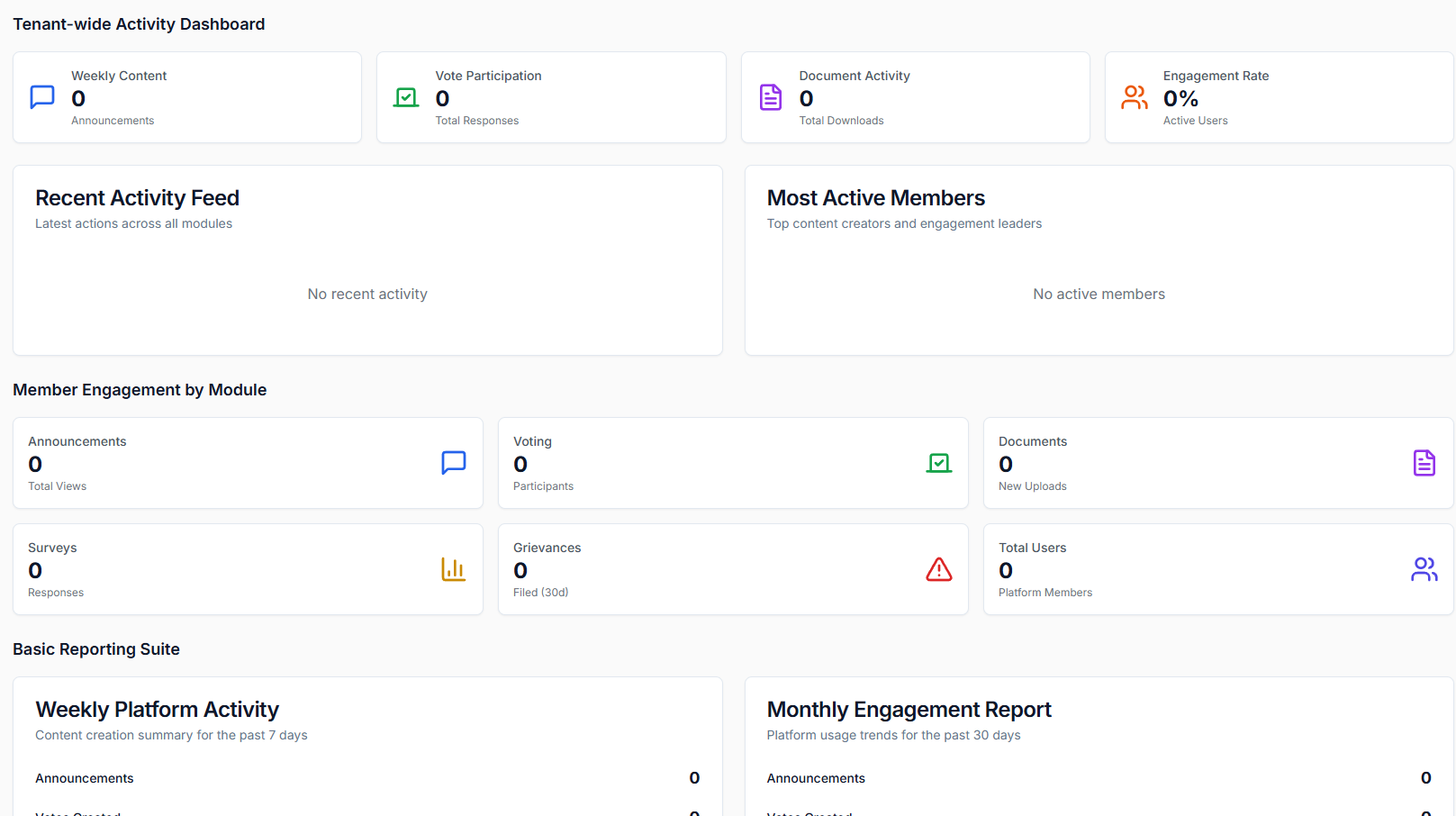1456x816 pixels.
Task: Click the Weekly Content speech bubble icon
Action: click(42, 96)
